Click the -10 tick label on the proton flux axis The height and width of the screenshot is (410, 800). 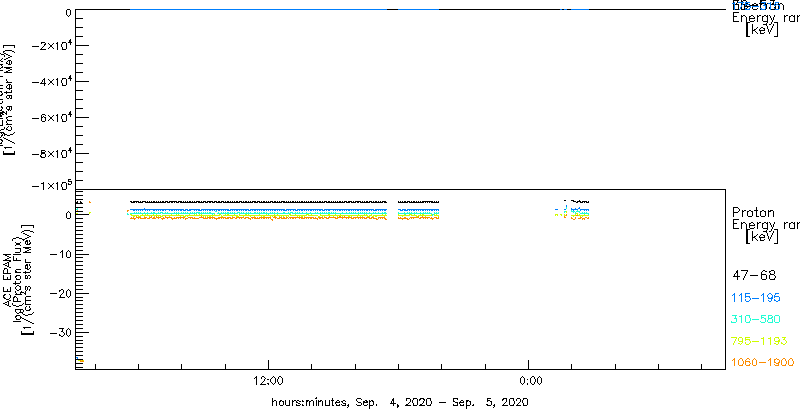(61, 254)
